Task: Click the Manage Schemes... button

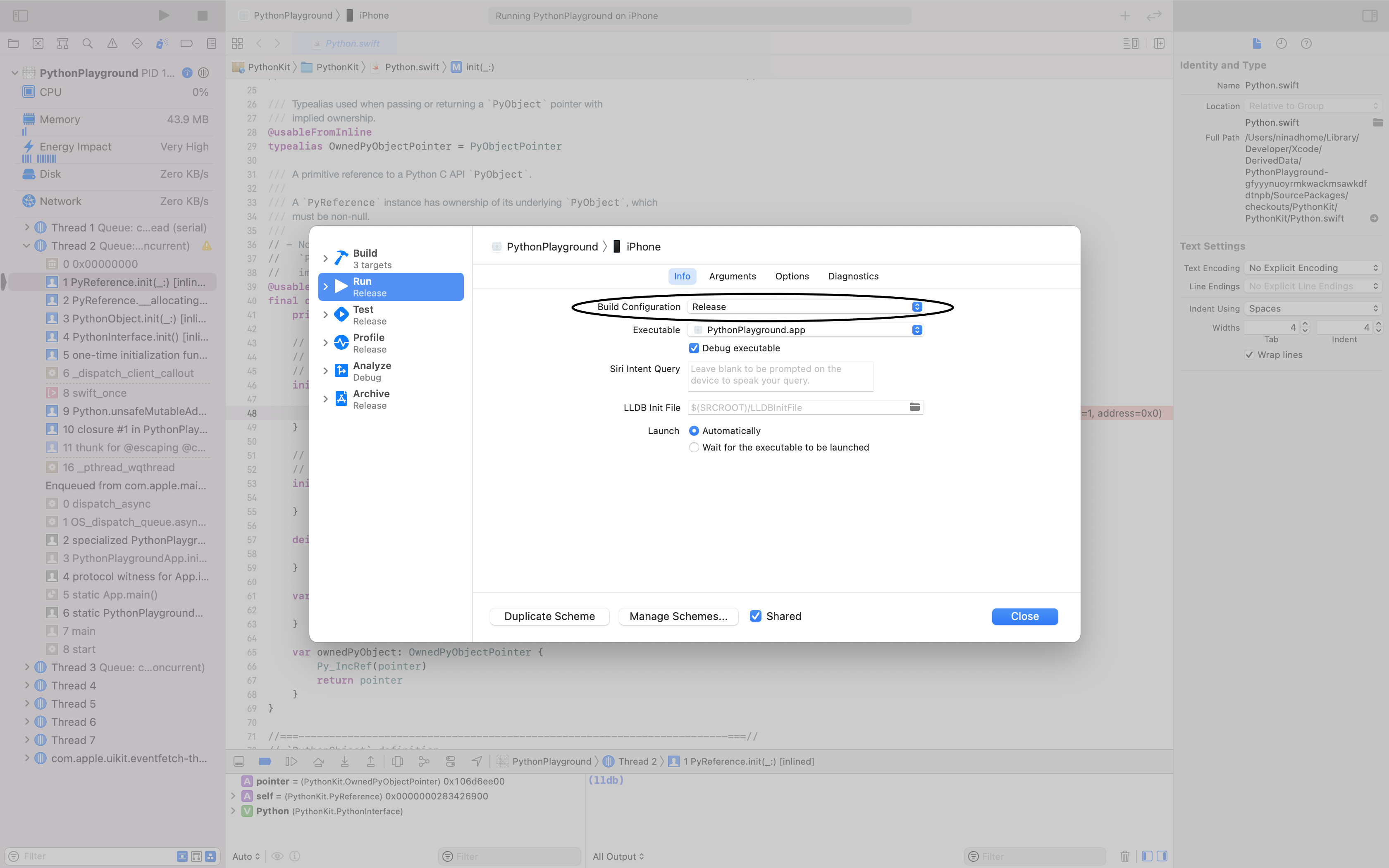Action: point(678,616)
